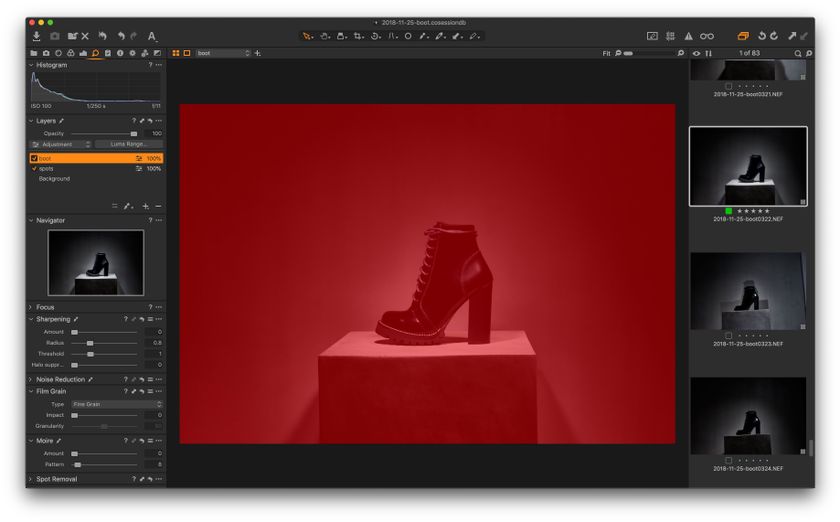Switch viewer to single view icon
The height and width of the screenshot is (522, 840).
[187, 53]
